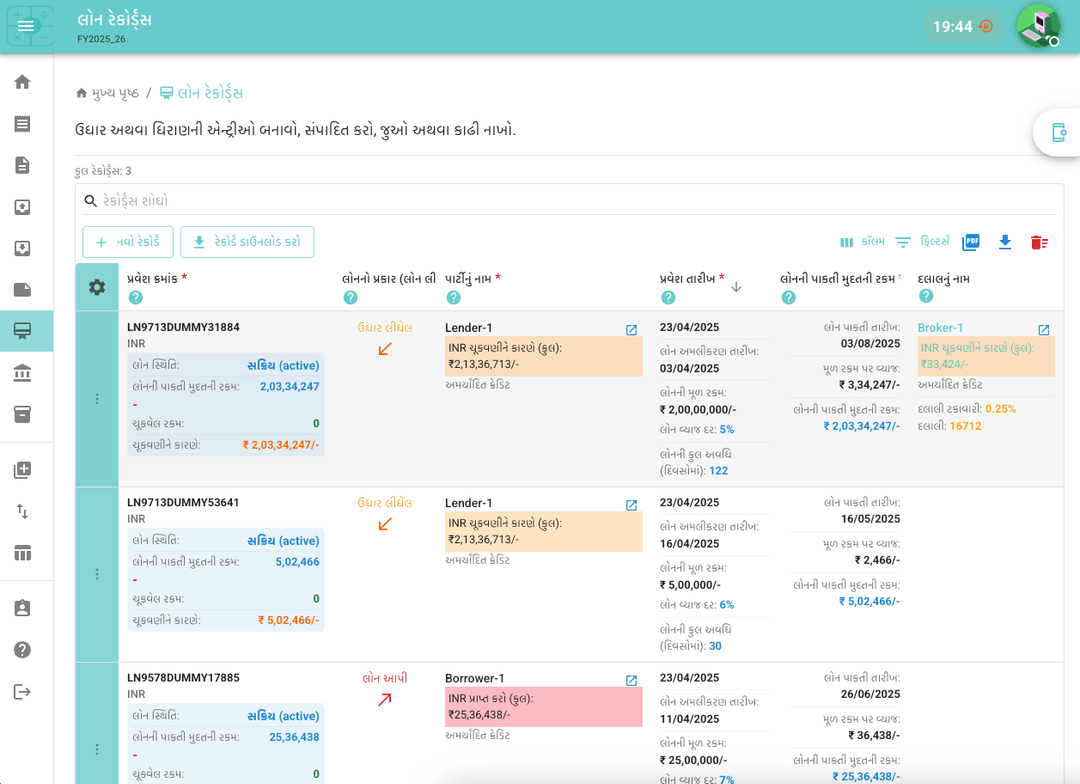Screen dimensions: 1080x784
Task: Open the ફિલ્ટર્સ filters panel
Action: click(x=922, y=242)
